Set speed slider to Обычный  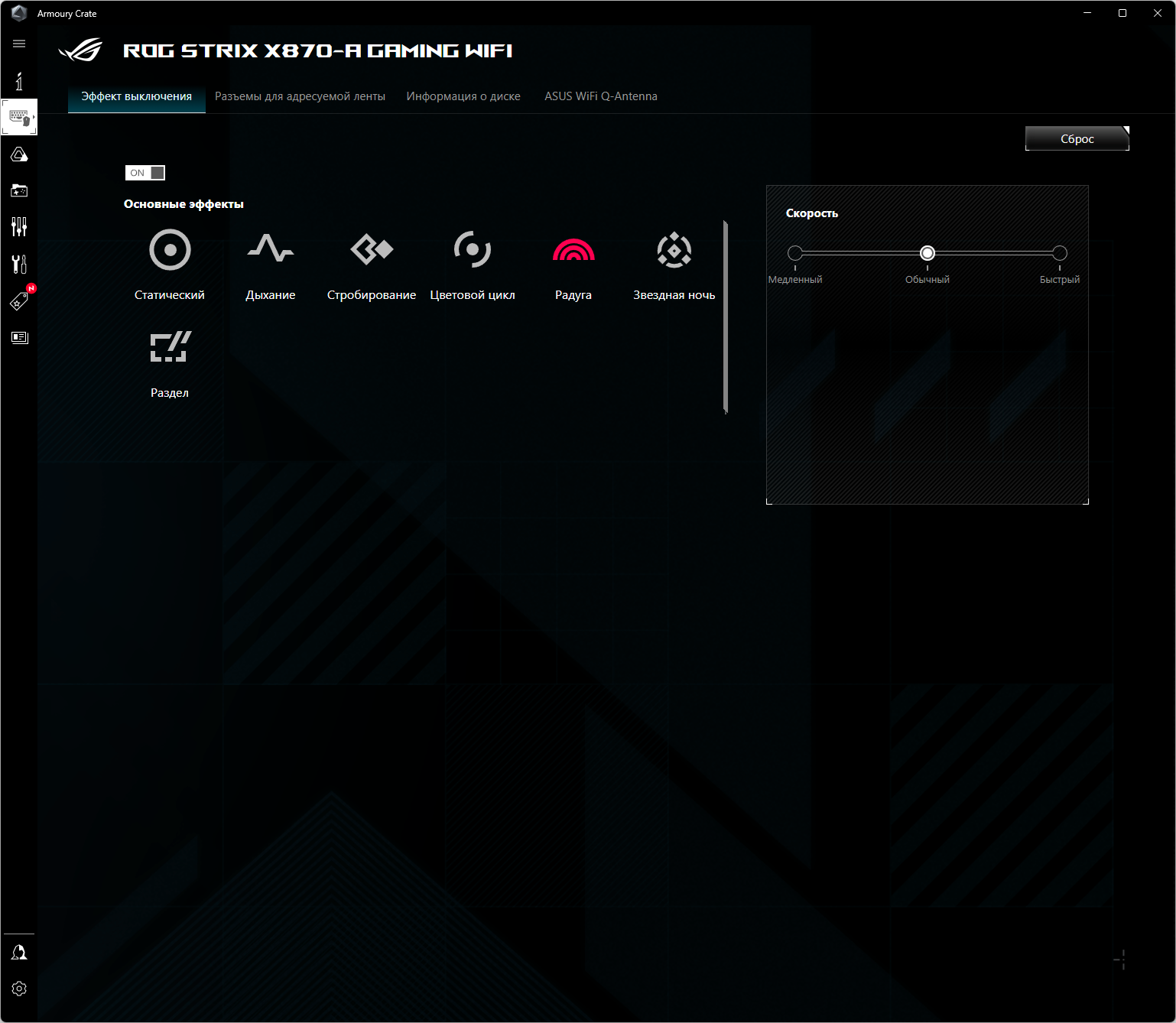click(927, 253)
